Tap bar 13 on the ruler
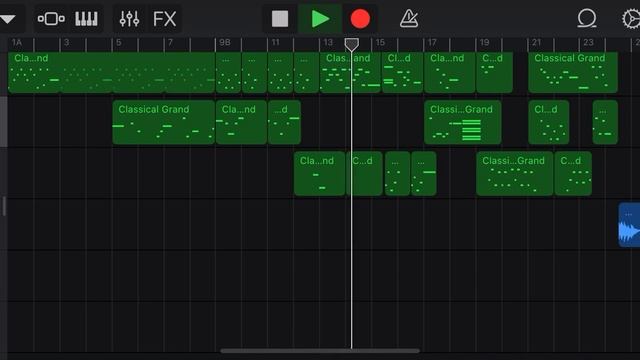 (x=328, y=42)
